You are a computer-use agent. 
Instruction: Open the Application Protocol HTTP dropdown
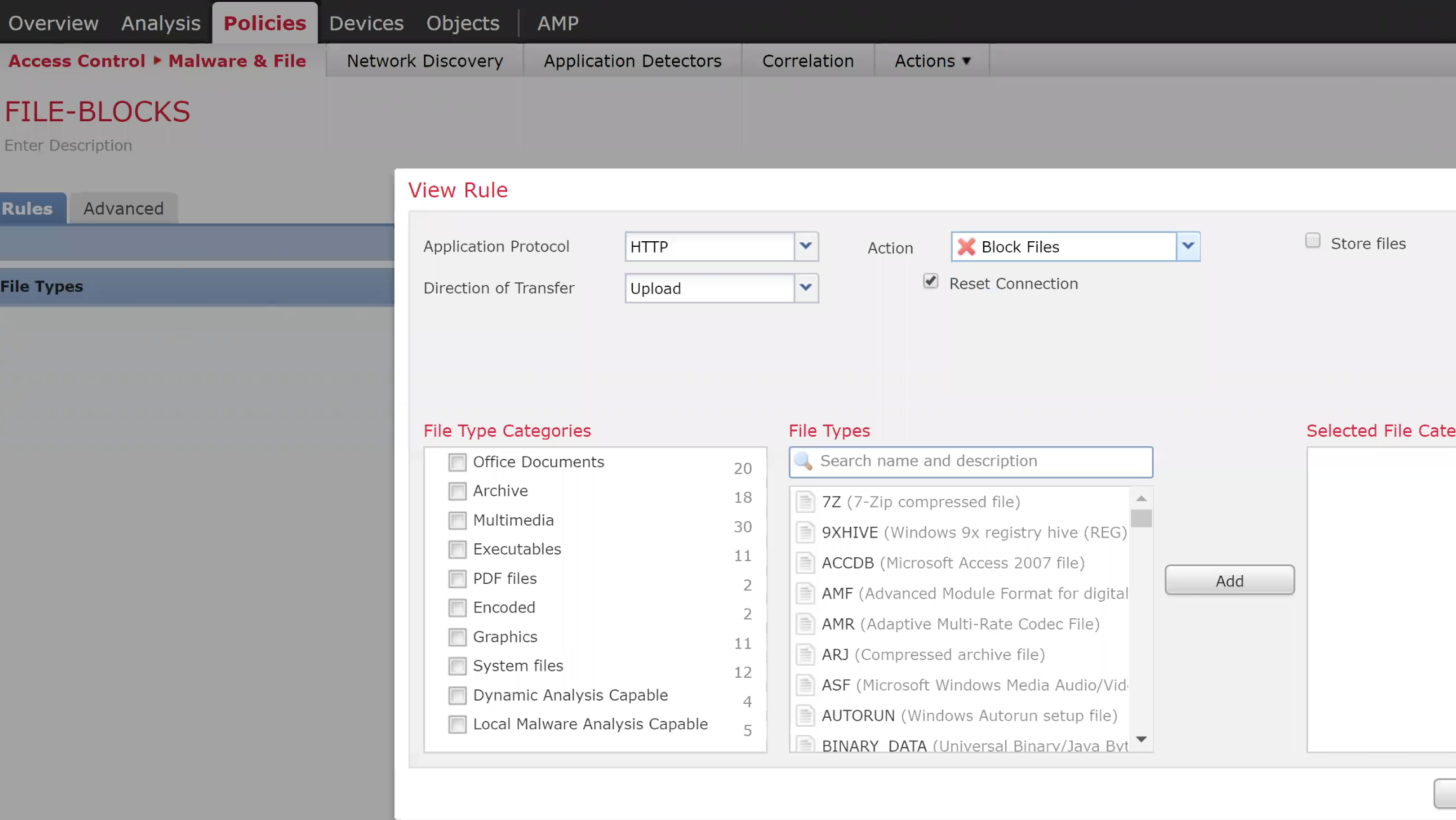click(x=805, y=246)
